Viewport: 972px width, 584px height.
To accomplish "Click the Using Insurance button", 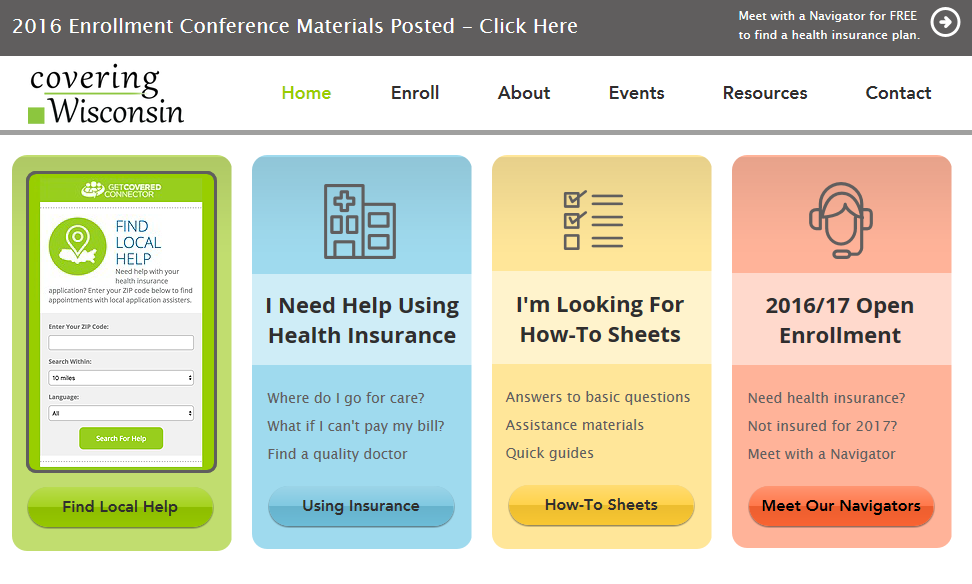I will pos(361,506).
